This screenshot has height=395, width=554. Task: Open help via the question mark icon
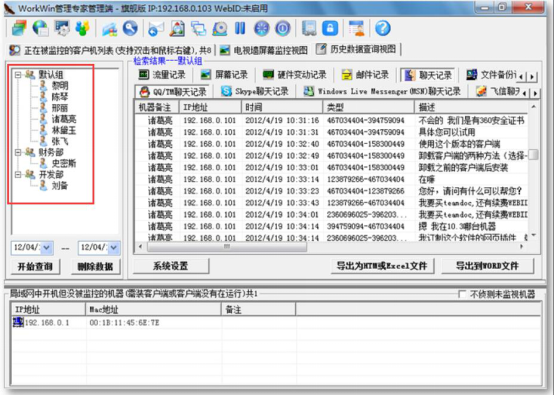point(383,28)
